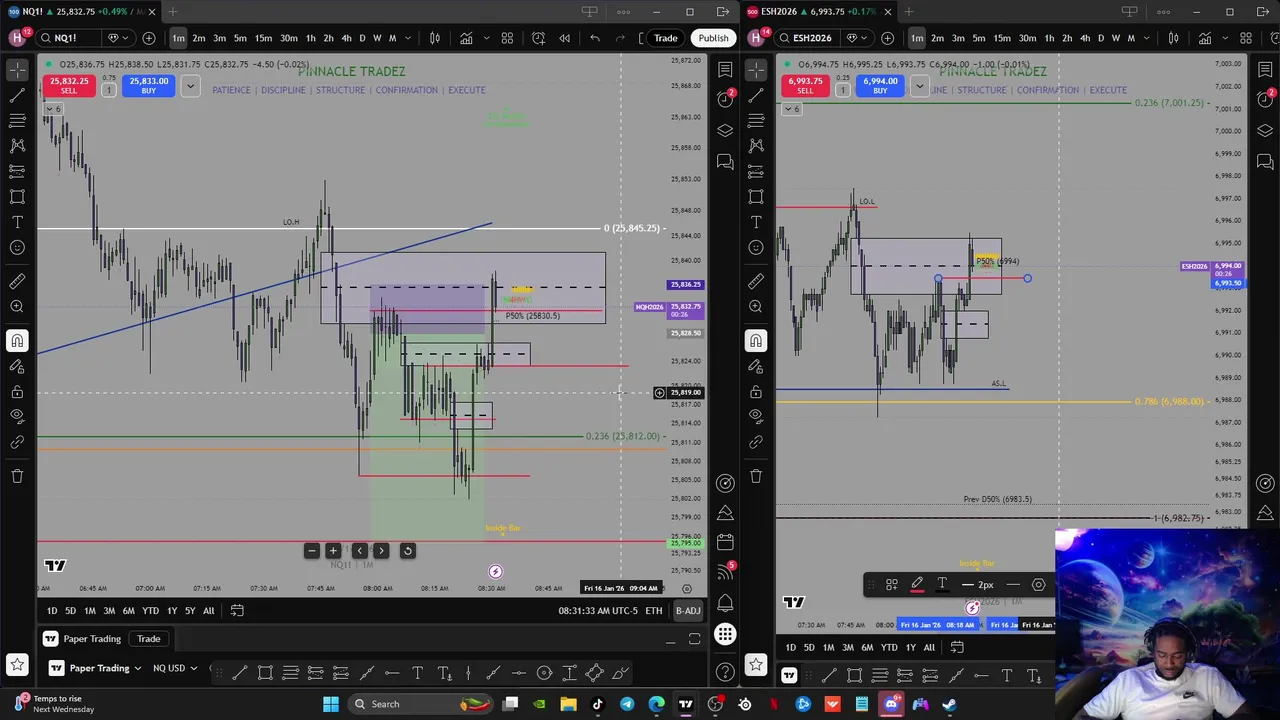Select 6M range in ESH2026 bottom bar
This screenshot has height=720, width=1280.
tap(867, 648)
